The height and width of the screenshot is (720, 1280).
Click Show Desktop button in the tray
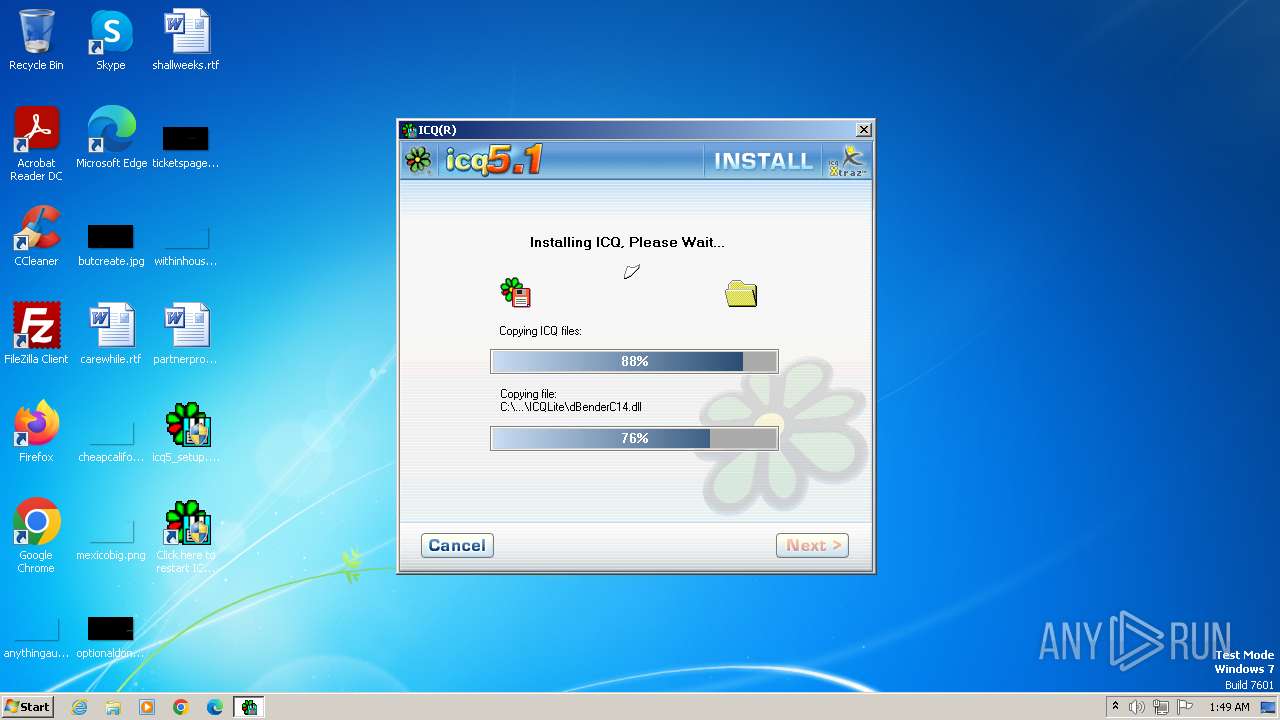point(1269,707)
